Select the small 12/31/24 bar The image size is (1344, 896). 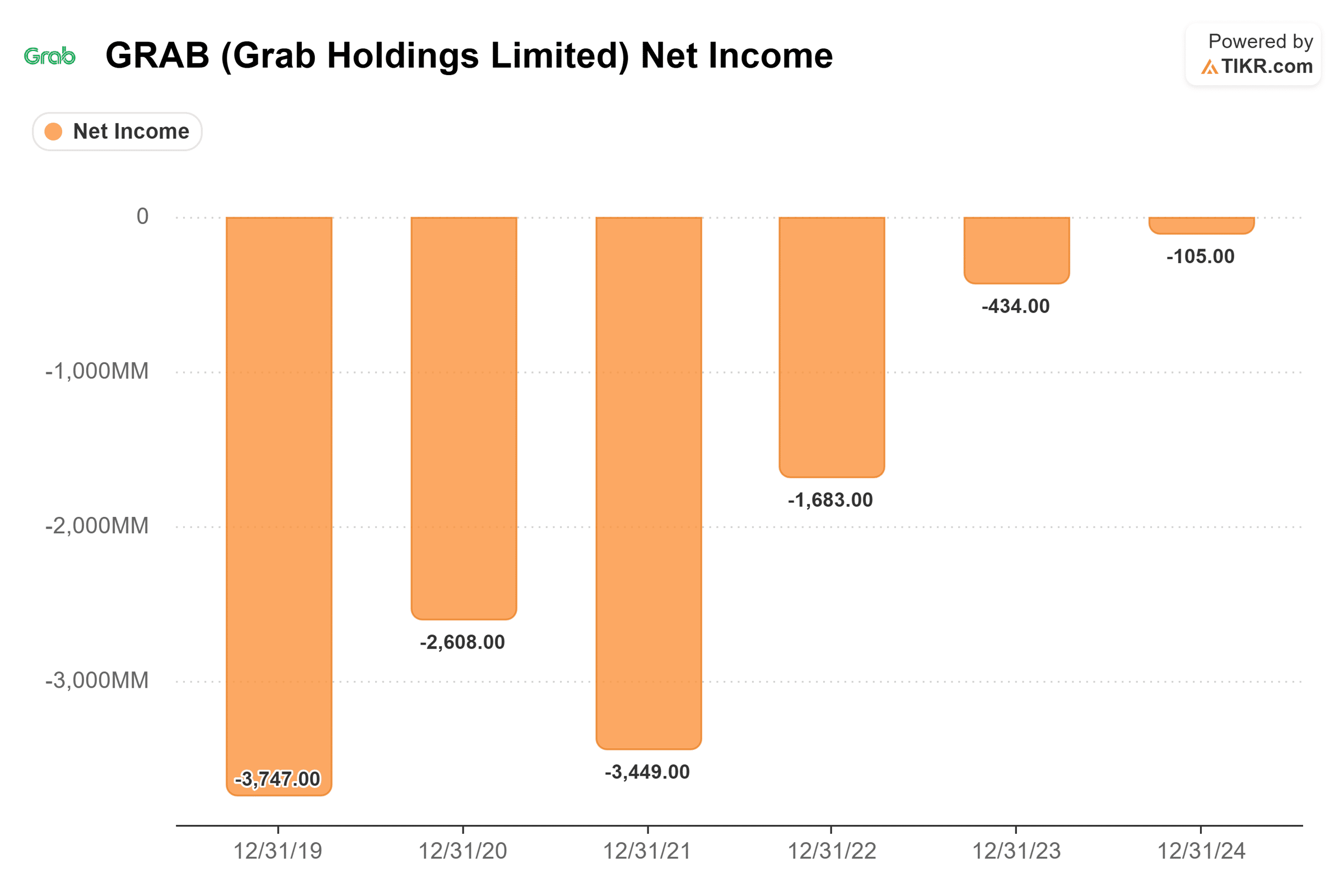tap(1201, 225)
